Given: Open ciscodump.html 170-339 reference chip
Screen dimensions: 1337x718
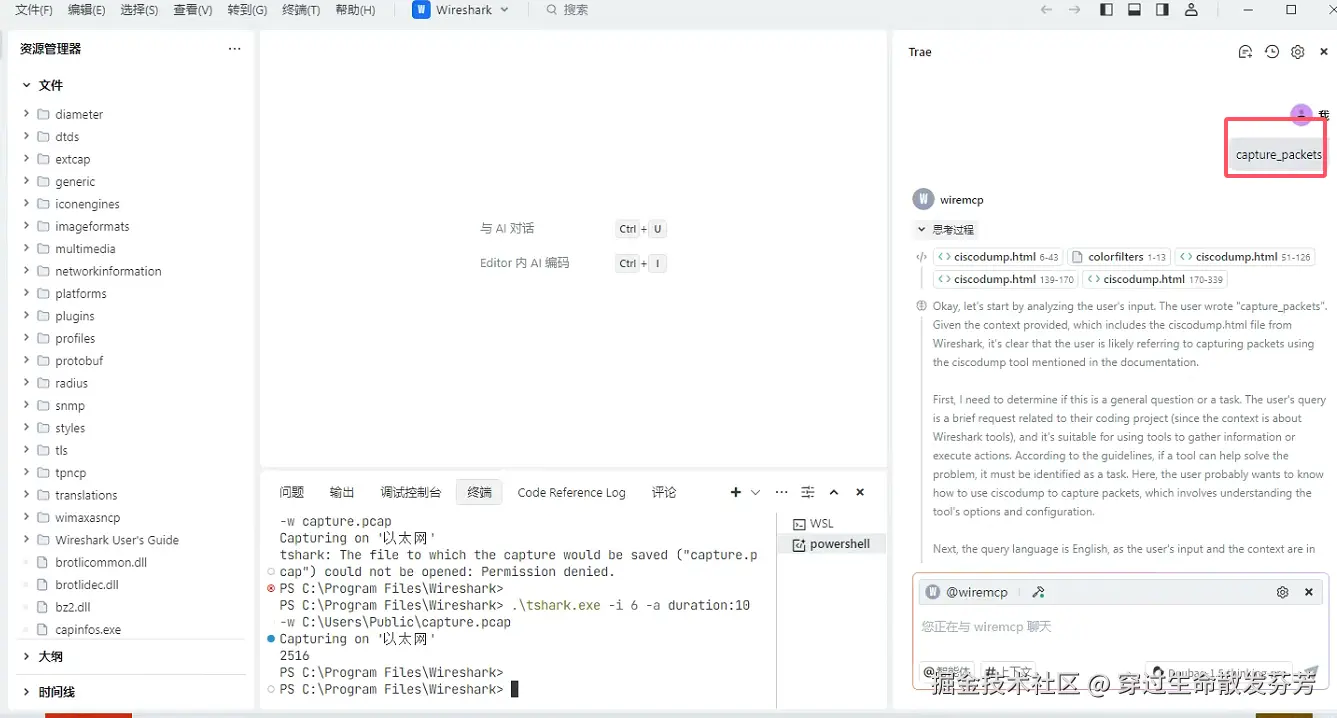Looking at the screenshot, I should (x=1154, y=279).
